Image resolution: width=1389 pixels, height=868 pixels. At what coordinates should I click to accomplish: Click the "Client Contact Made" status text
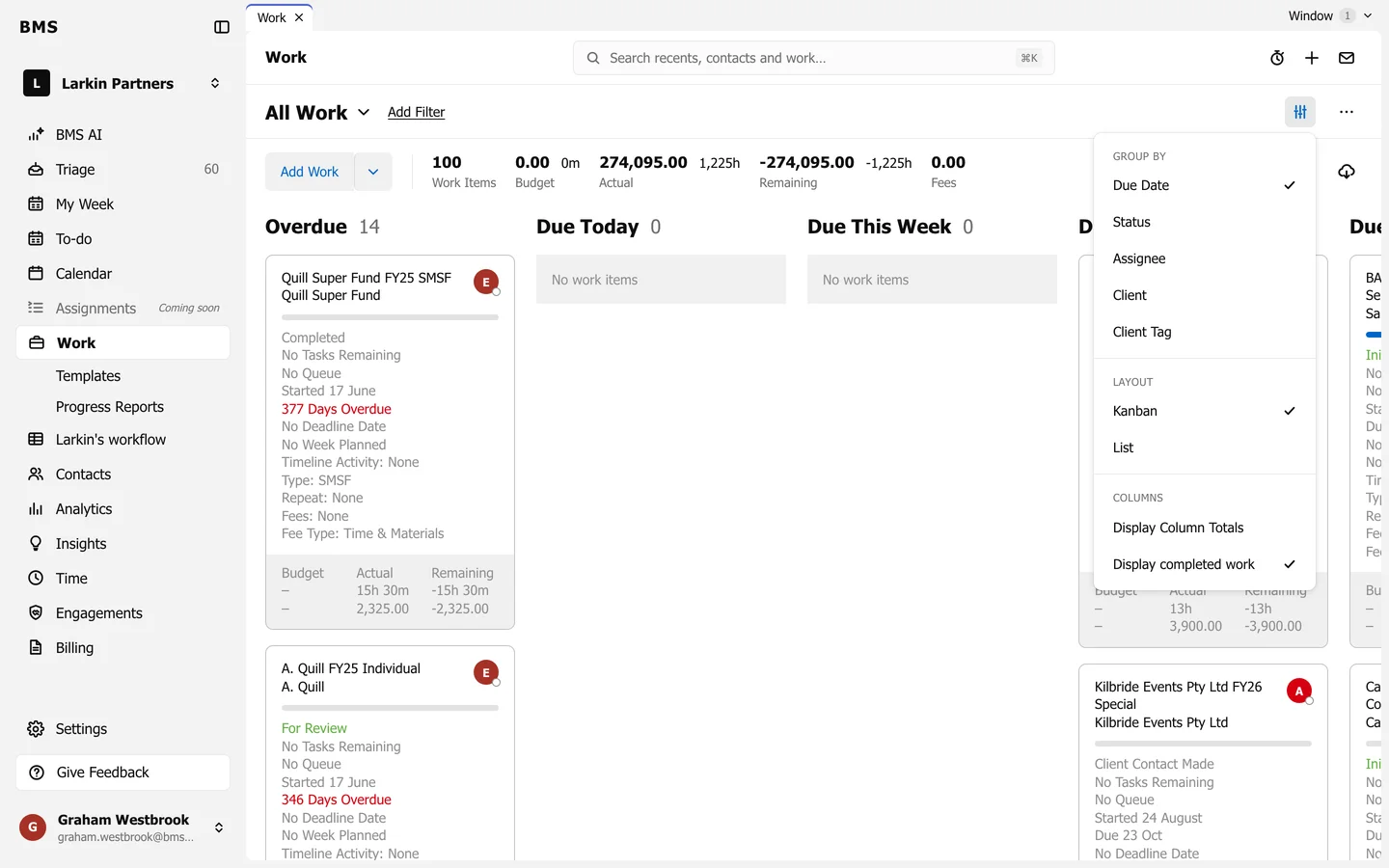point(1155,764)
